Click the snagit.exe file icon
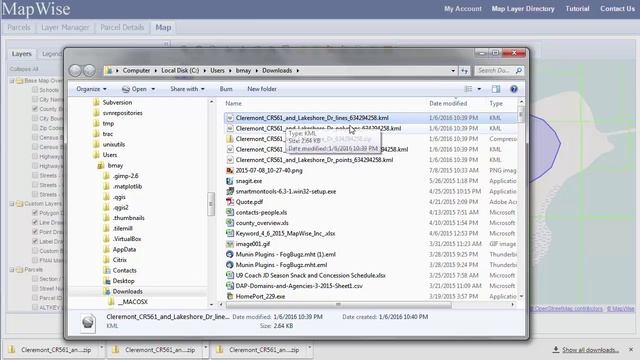640x360 pixels. tap(230, 181)
